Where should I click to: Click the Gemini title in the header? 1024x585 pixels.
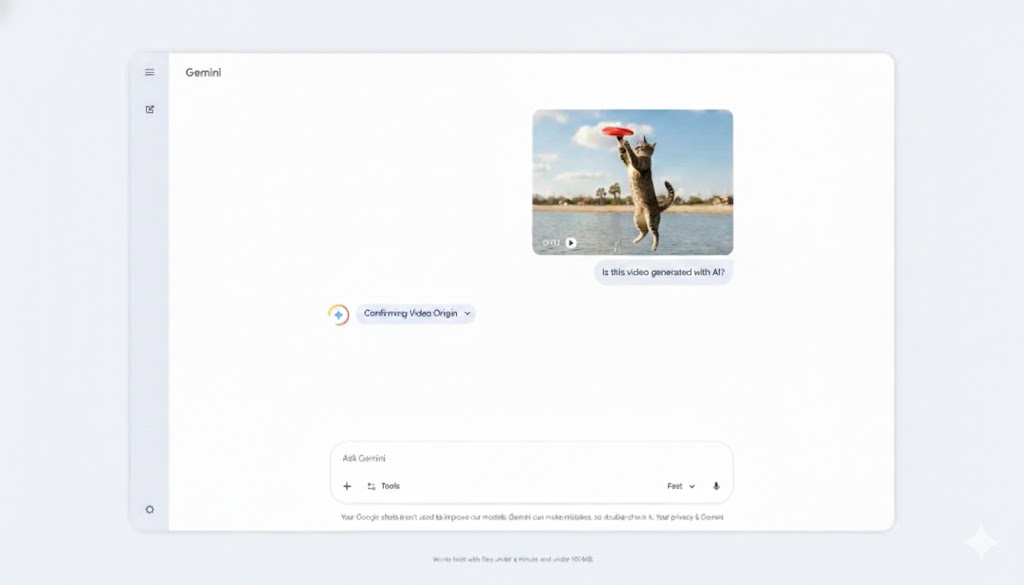click(x=203, y=72)
